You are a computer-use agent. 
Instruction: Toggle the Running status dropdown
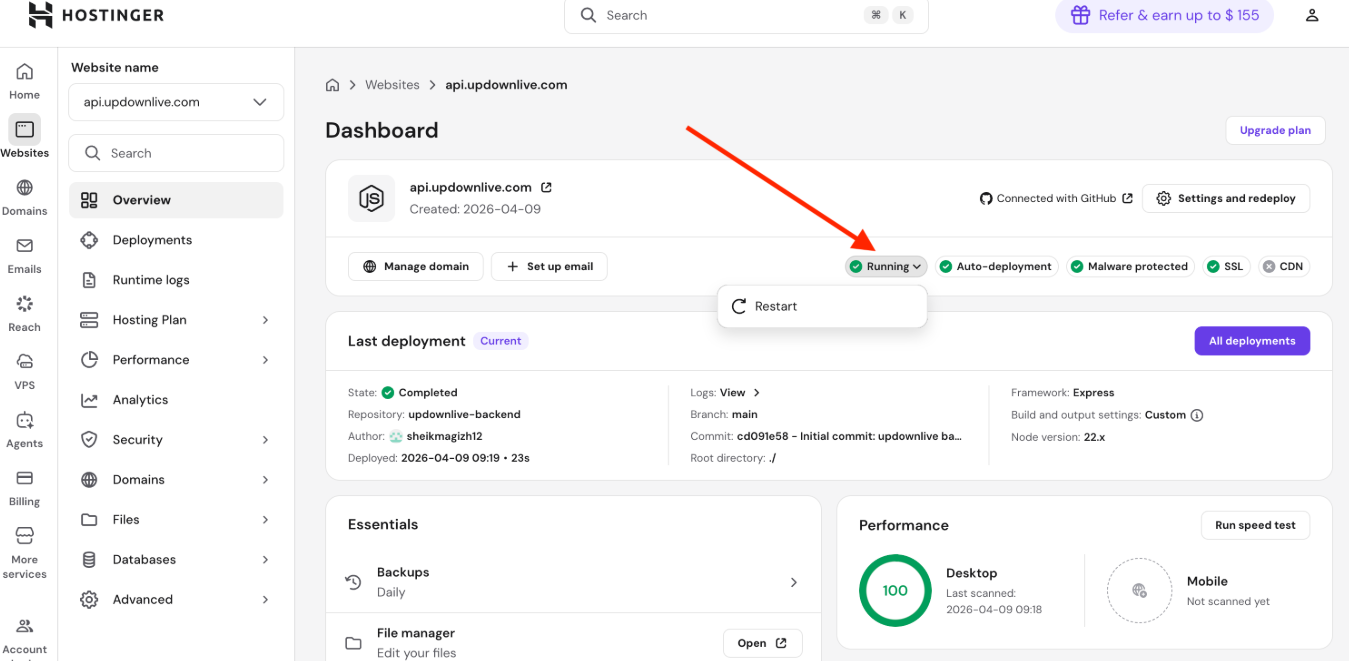pos(886,266)
